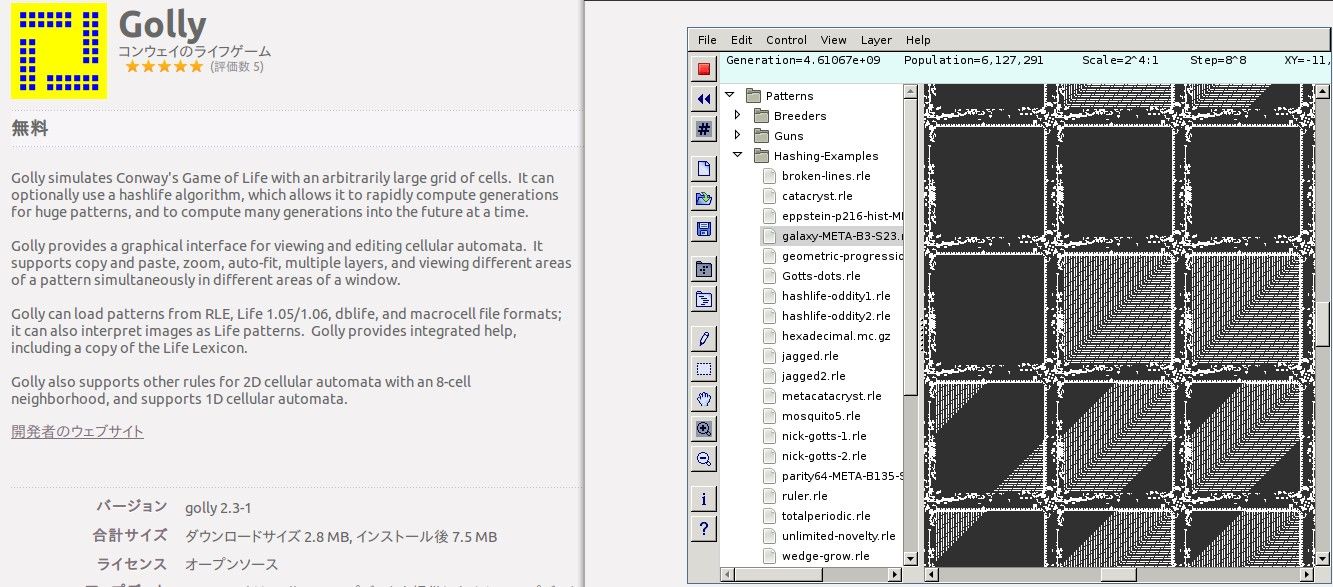Select nick-gotts-1.rle pattern file
The height and width of the screenshot is (587, 1333).
824,436
